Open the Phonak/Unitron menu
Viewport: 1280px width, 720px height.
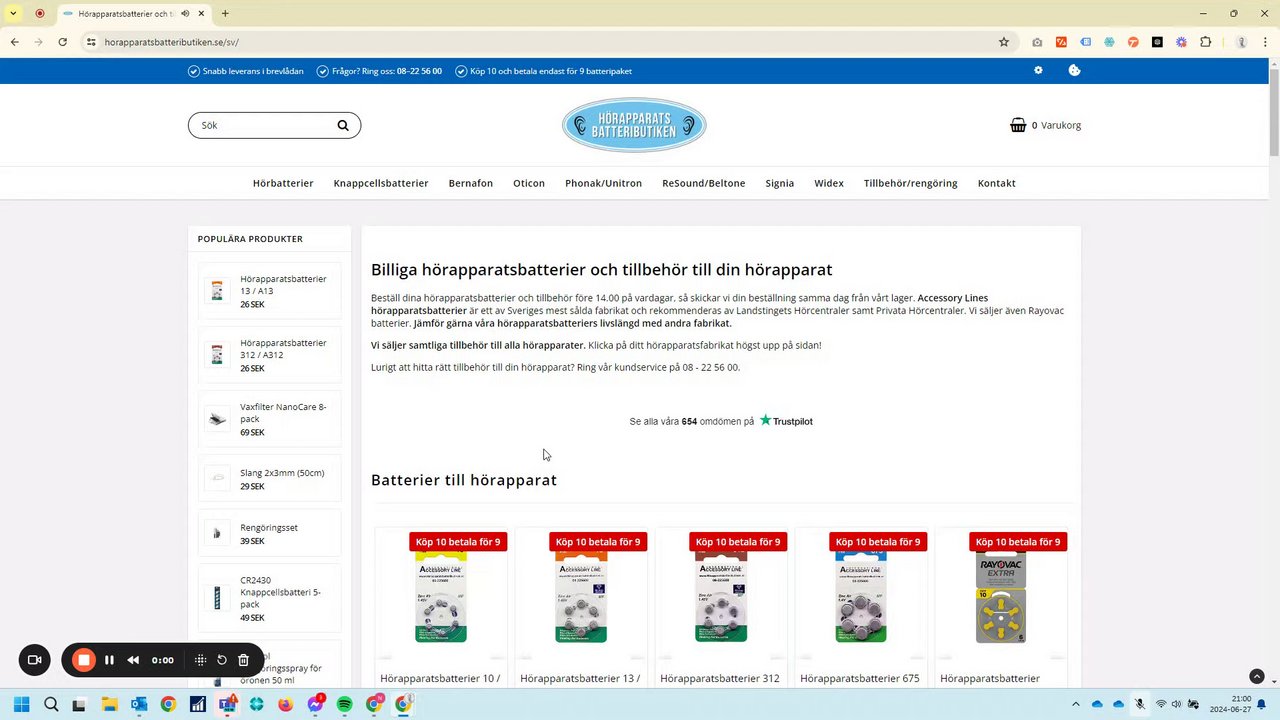(603, 183)
